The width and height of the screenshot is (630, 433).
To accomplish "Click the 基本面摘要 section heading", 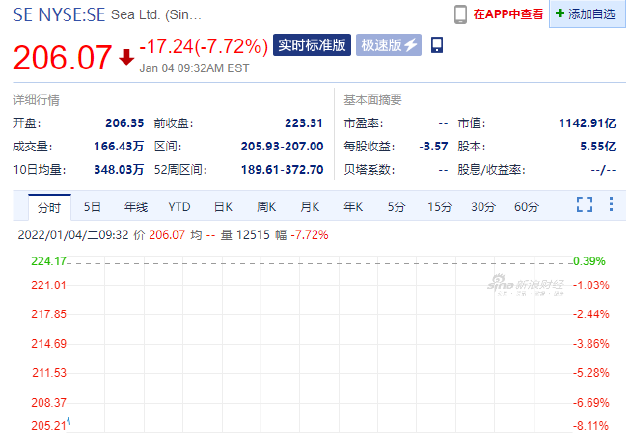I will [x=372, y=100].
